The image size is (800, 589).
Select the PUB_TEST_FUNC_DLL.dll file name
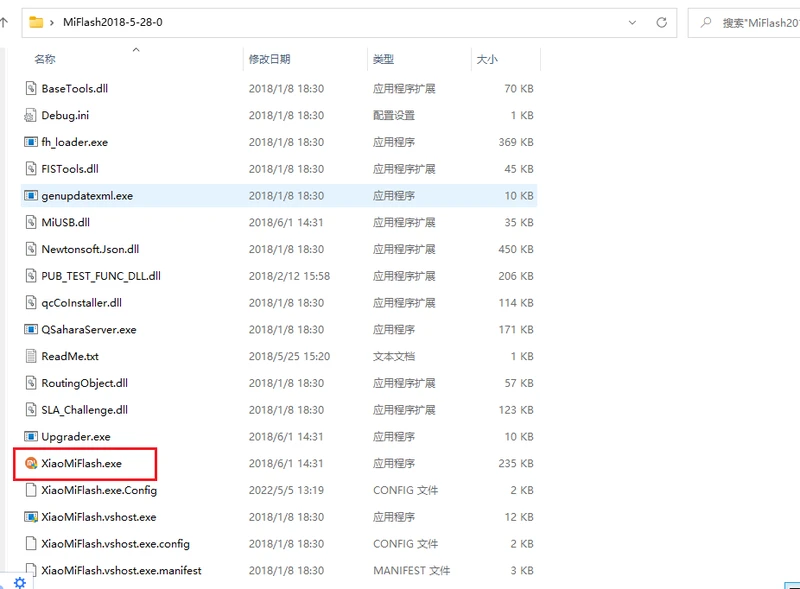[x=101, y=276]
